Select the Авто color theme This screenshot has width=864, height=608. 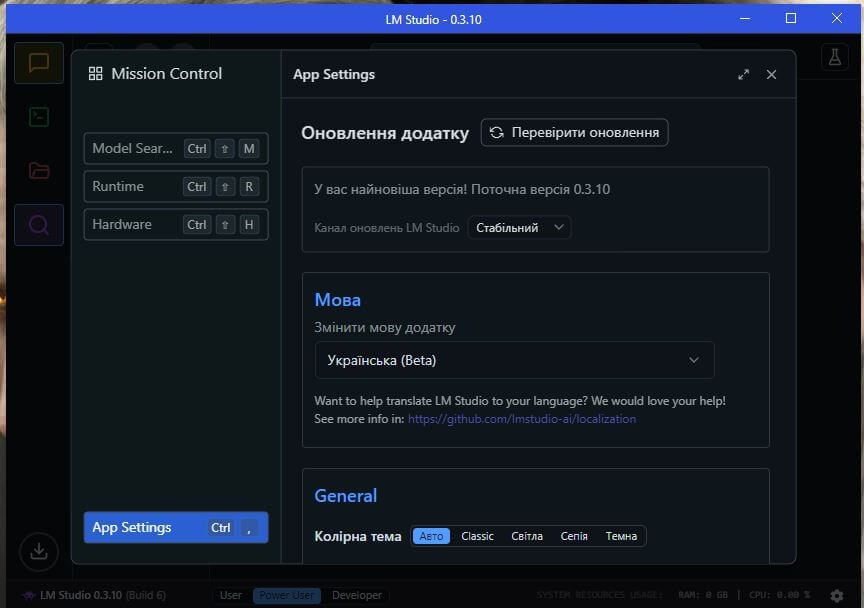[x=431, y=536]
